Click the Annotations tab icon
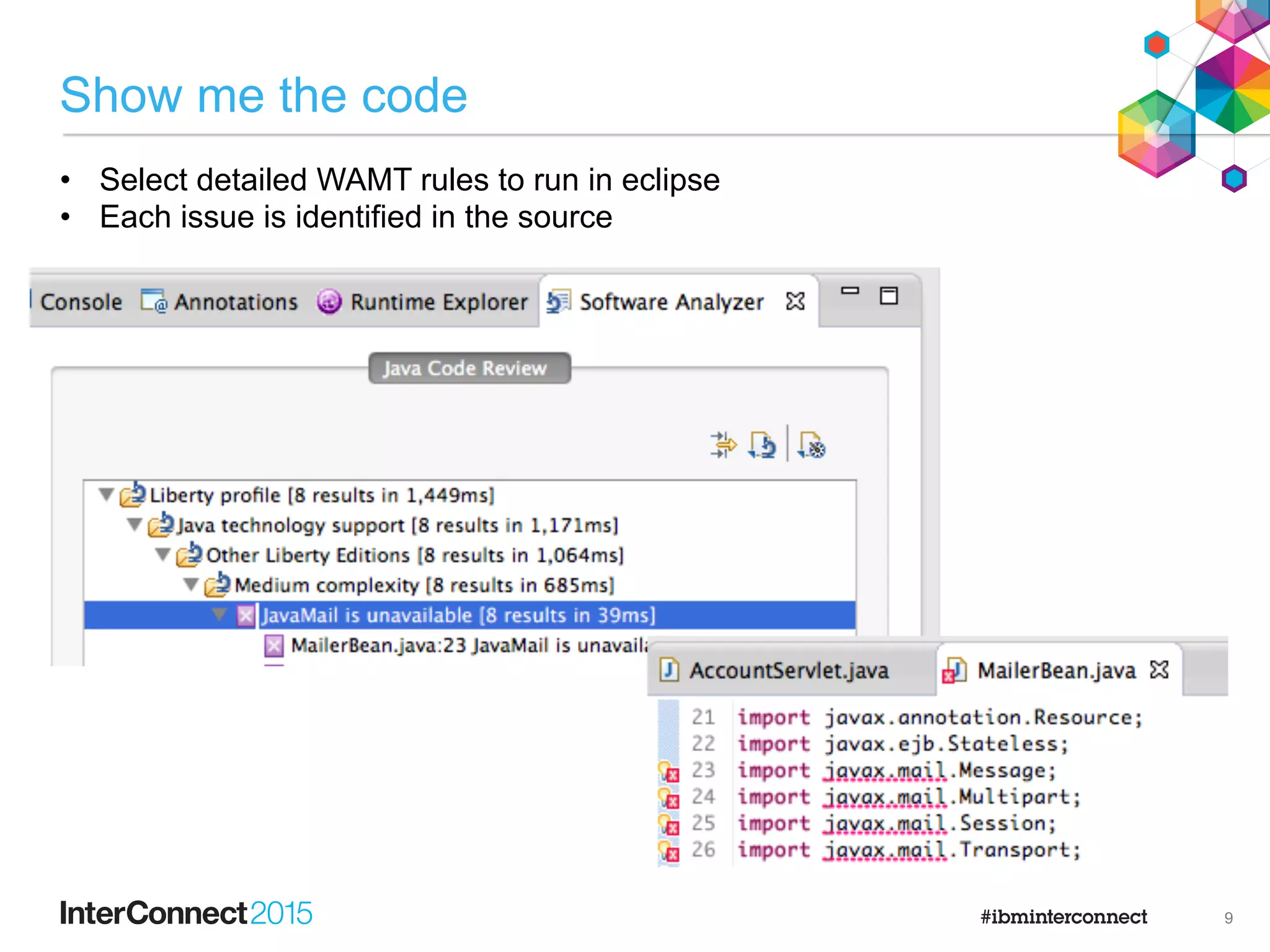 (x=153, y=301)
